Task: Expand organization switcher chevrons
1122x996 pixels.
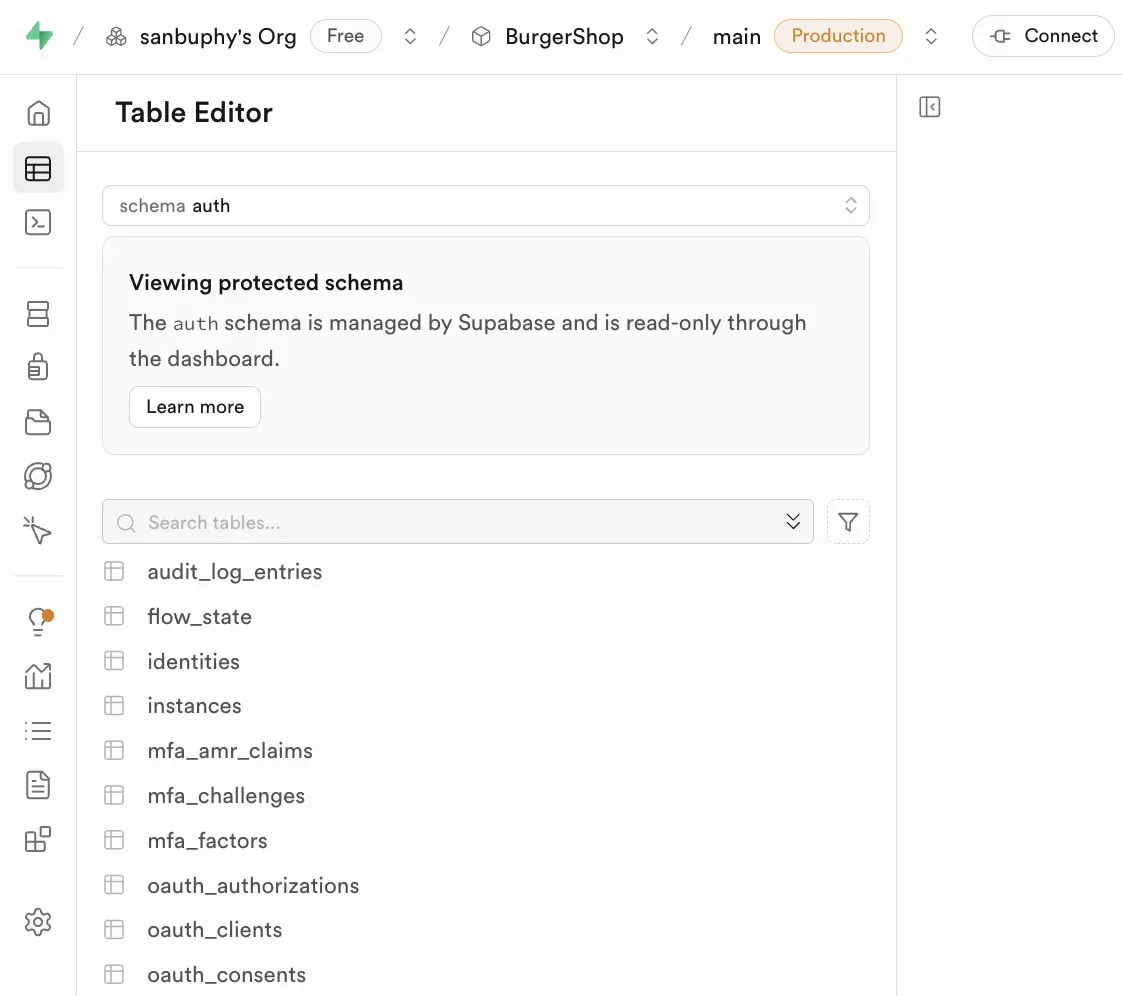Action: pos(410,36)
